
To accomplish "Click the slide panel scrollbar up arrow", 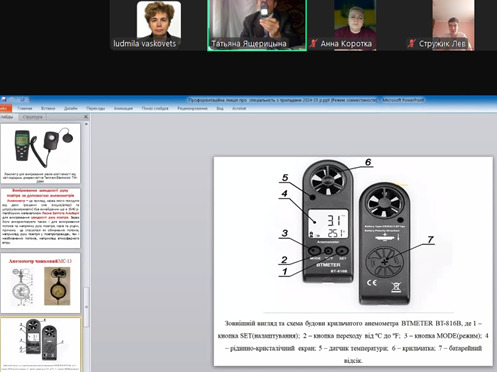I will tap(86, 124).
